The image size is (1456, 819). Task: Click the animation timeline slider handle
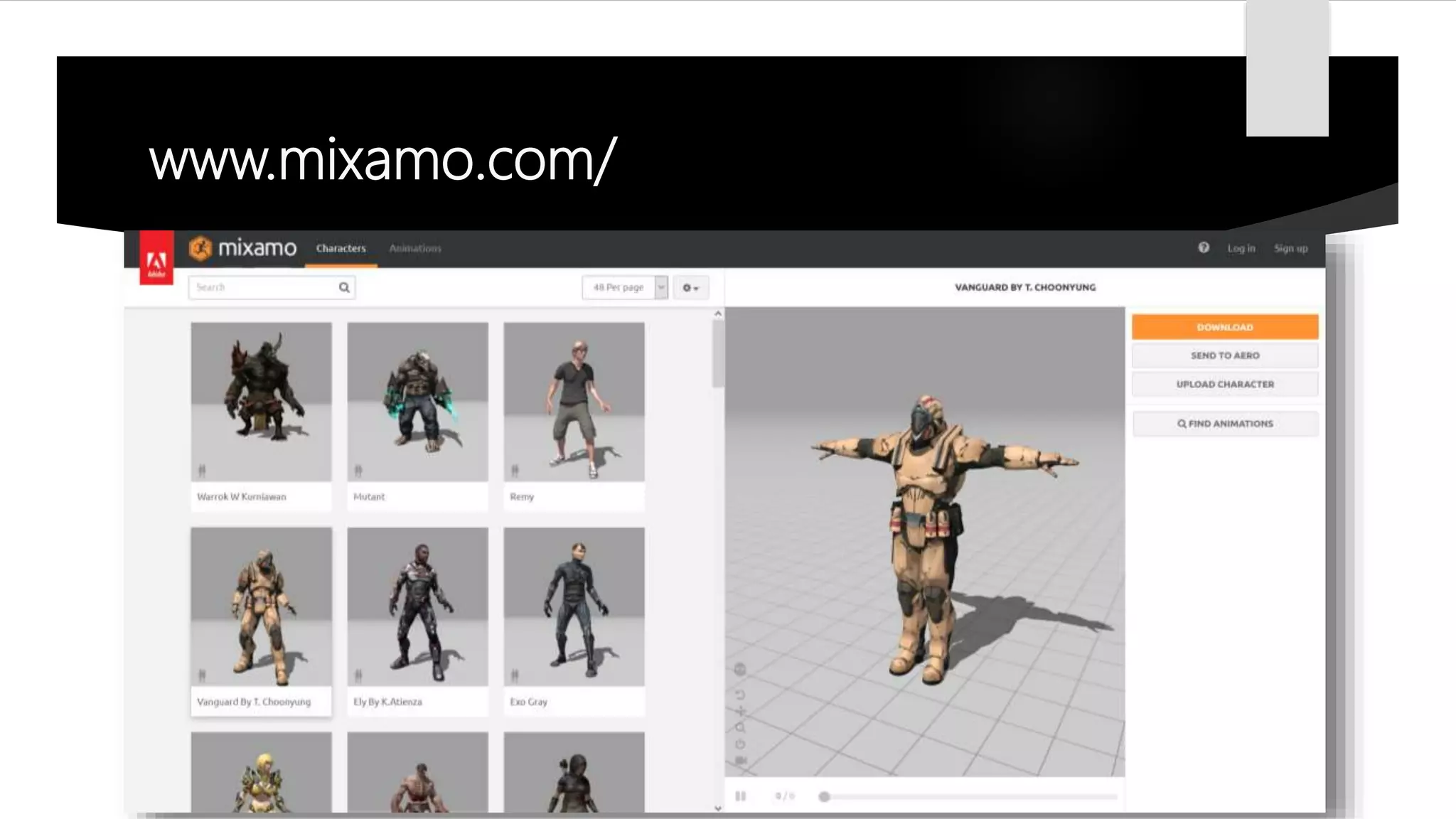pyautogui.click(x=824, y=796)
